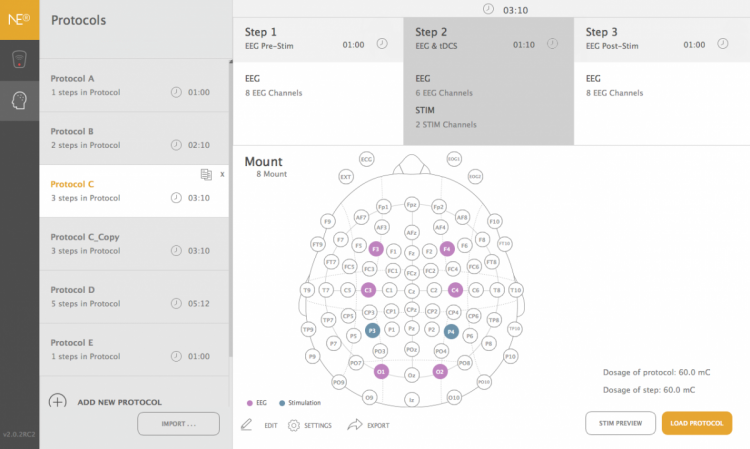Click the pencil Edit icon

click(x=247, y=425)
